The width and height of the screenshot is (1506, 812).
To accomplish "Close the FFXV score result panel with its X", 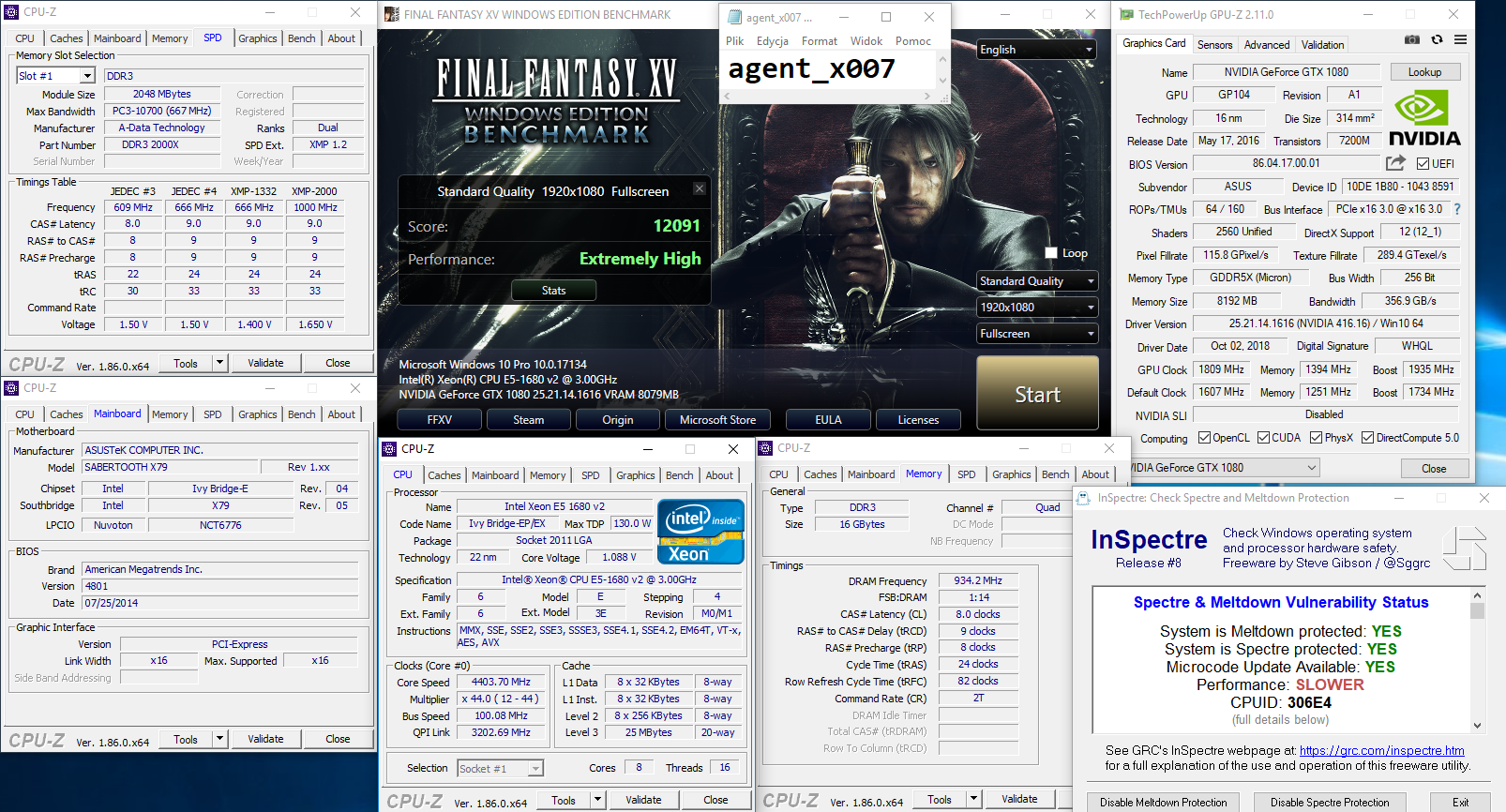I will click(700, 188).
